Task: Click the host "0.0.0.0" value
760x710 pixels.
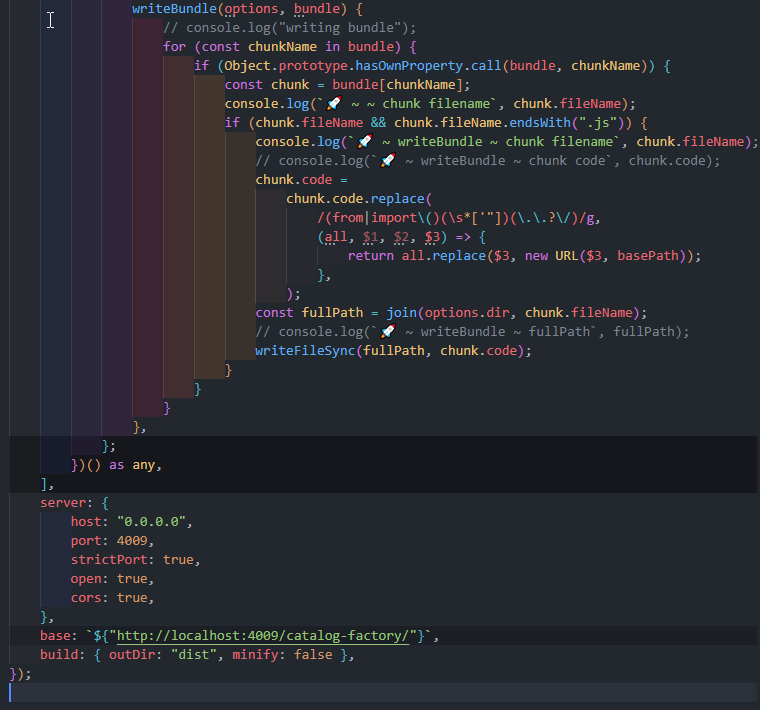Action: click(x=151, y=521)
